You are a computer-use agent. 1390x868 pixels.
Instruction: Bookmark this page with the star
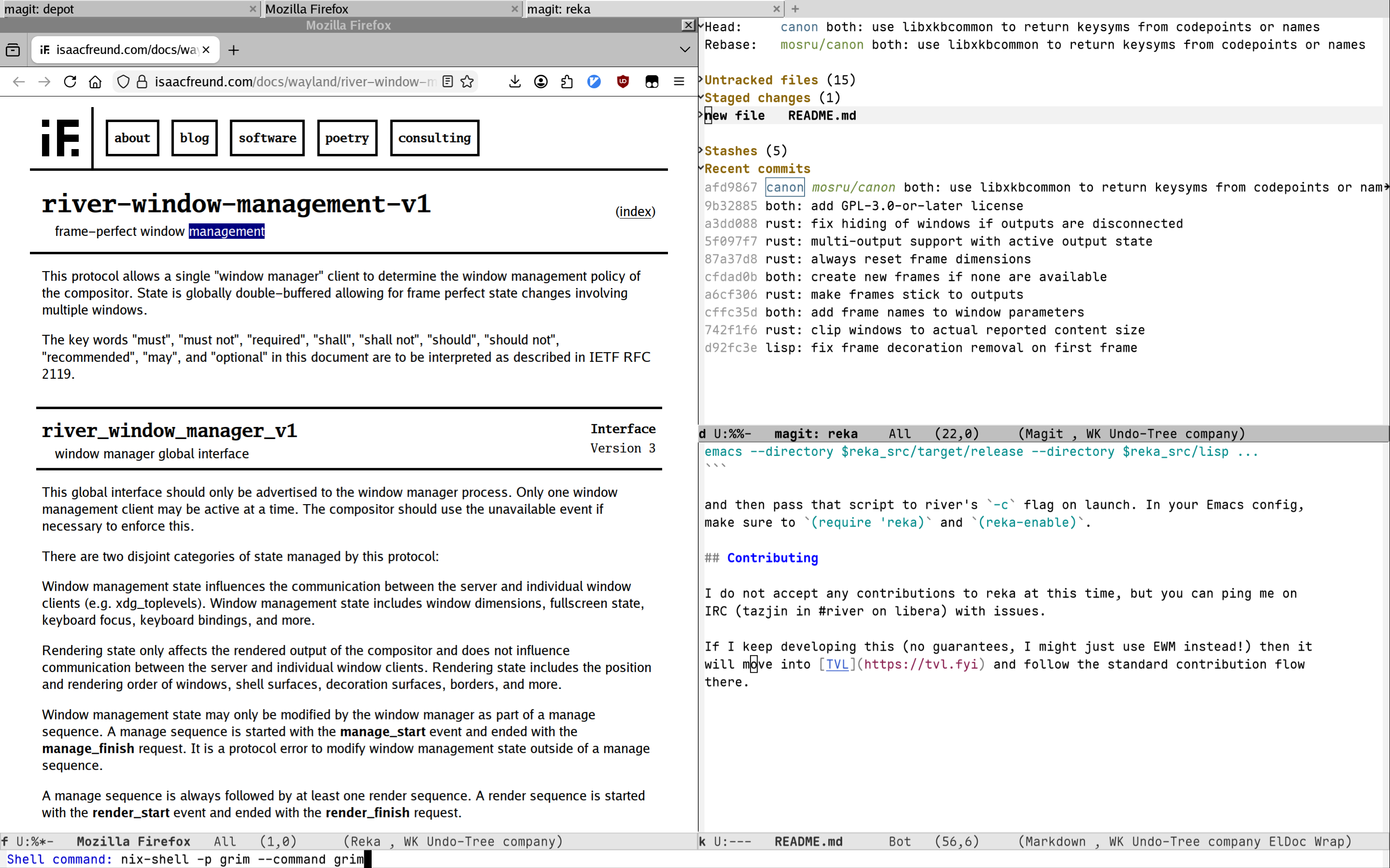click(x=467, y=82)
